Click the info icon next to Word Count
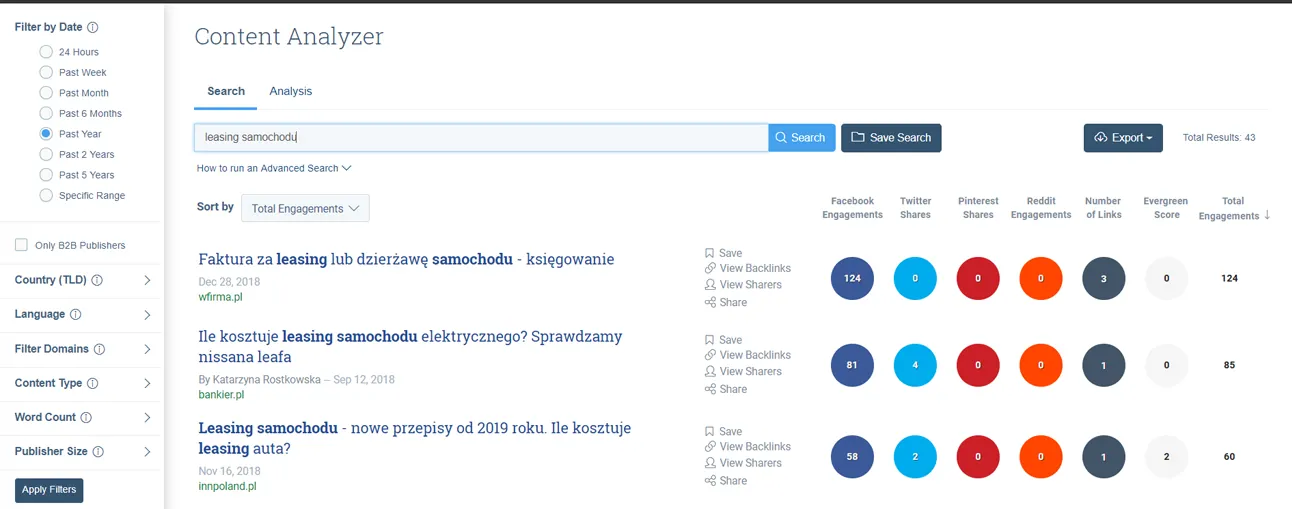 click(86, 417)
